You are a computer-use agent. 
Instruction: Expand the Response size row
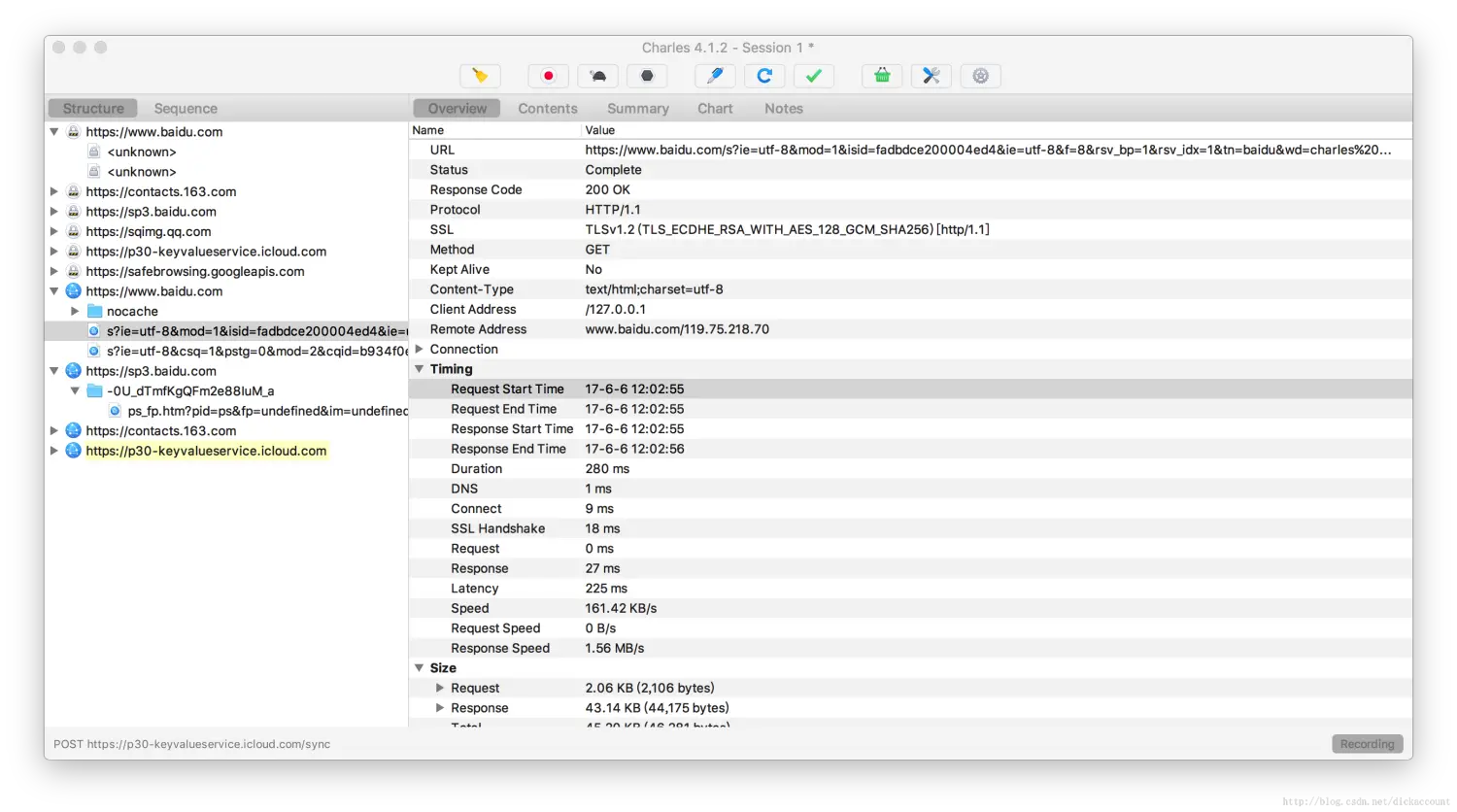[440, 708]
